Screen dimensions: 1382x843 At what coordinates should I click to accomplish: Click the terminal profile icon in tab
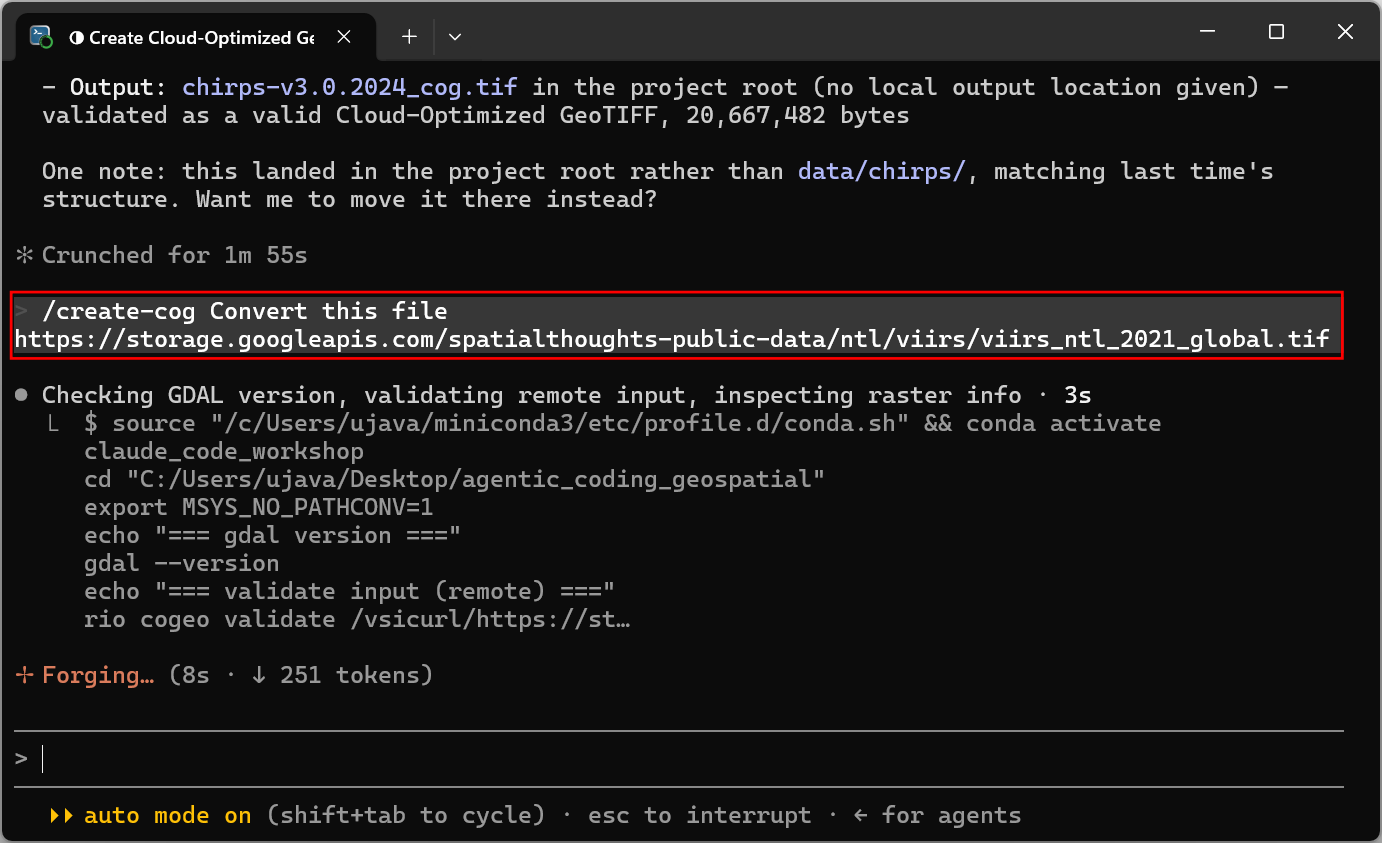coord(42,37)
